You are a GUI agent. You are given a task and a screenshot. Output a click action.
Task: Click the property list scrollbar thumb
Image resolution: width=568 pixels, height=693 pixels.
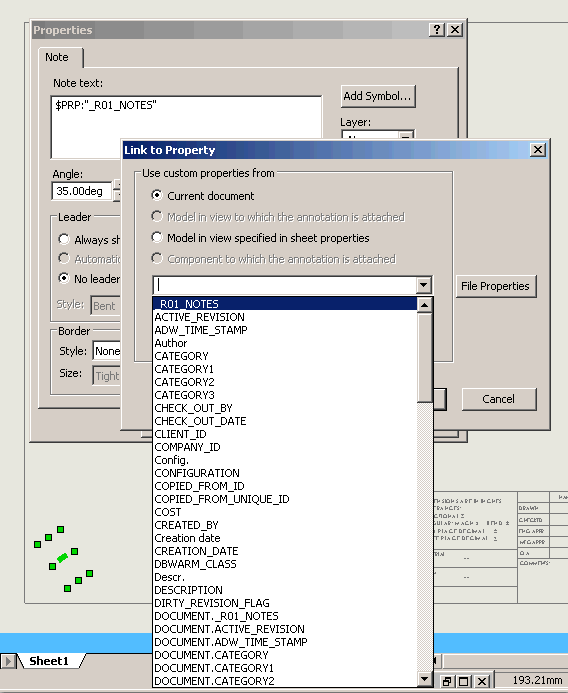click(424, 358)
